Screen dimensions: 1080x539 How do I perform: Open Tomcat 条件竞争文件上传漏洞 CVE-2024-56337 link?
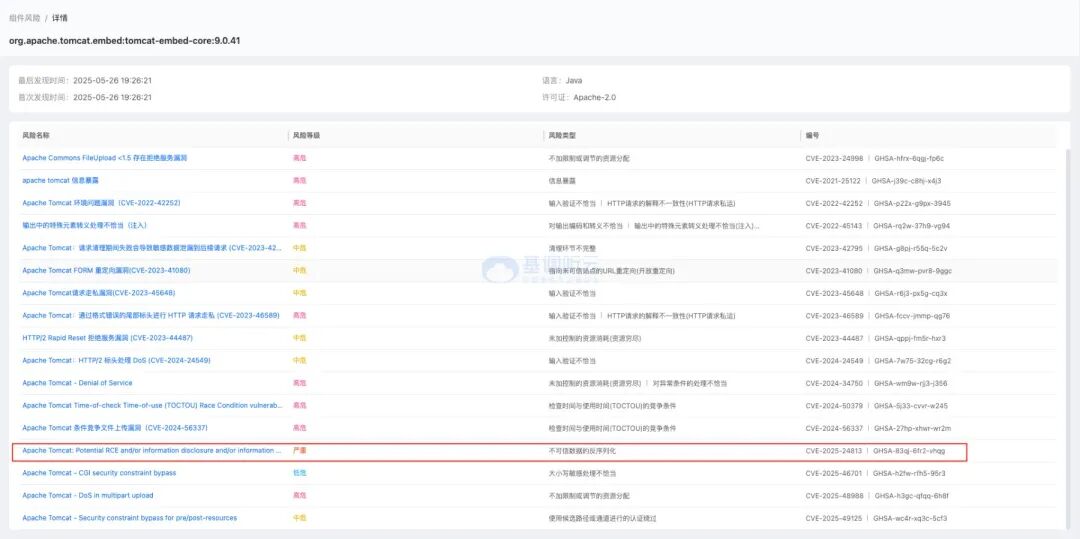point(115,428)
